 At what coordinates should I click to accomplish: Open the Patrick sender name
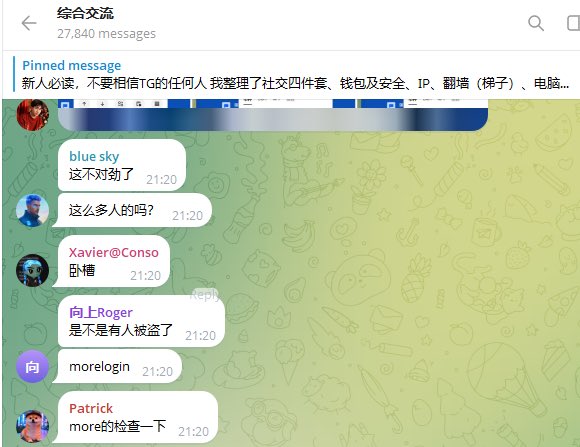(x=91, y=409)
